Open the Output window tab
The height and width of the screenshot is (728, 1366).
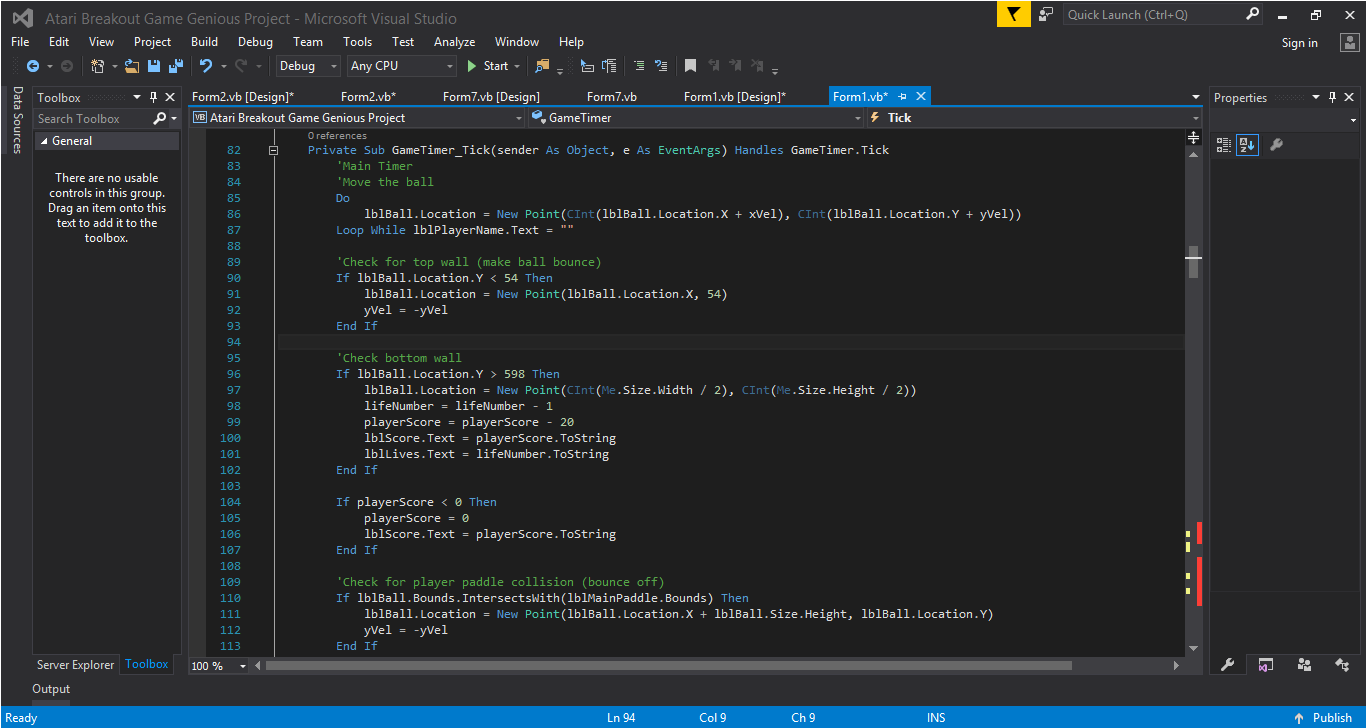[51, 689]
